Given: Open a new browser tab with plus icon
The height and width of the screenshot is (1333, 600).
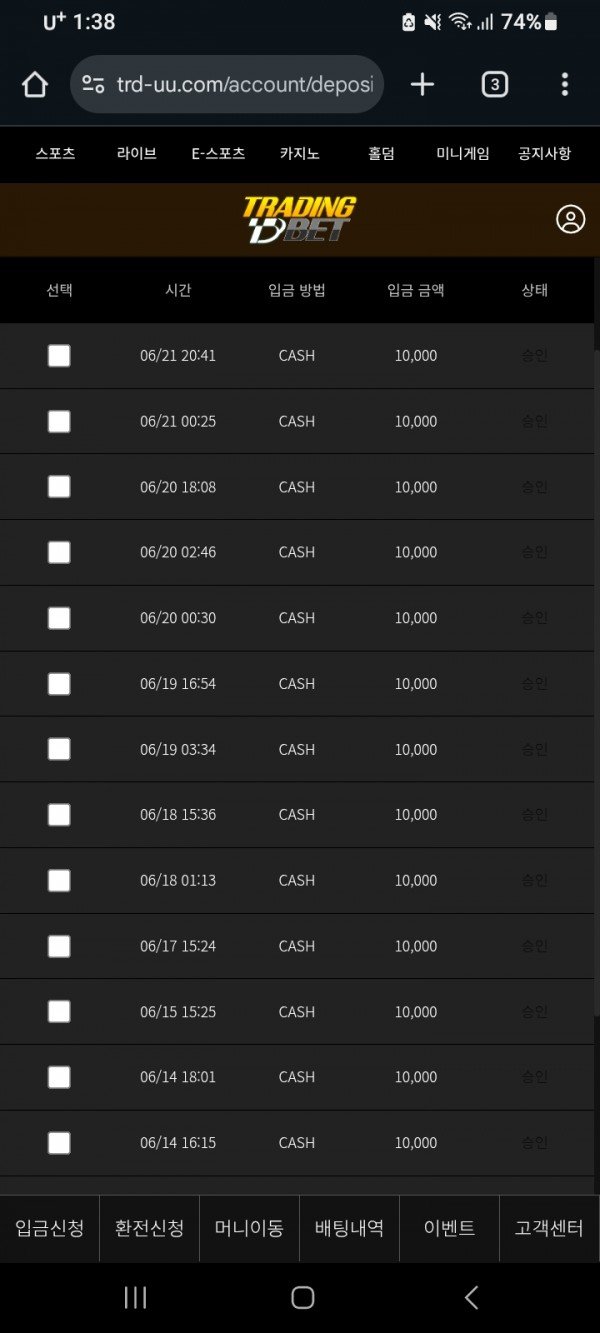Looking at the screenshot, I should click(x=423, y=85).
